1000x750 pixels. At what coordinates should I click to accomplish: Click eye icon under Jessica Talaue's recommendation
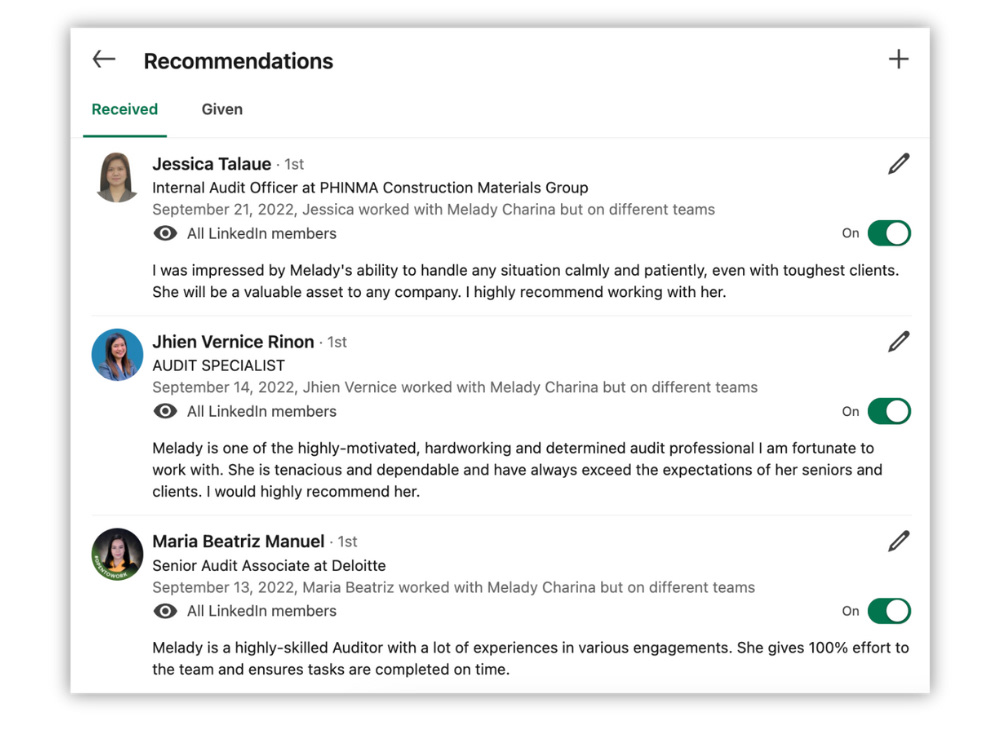click(165, 233)
